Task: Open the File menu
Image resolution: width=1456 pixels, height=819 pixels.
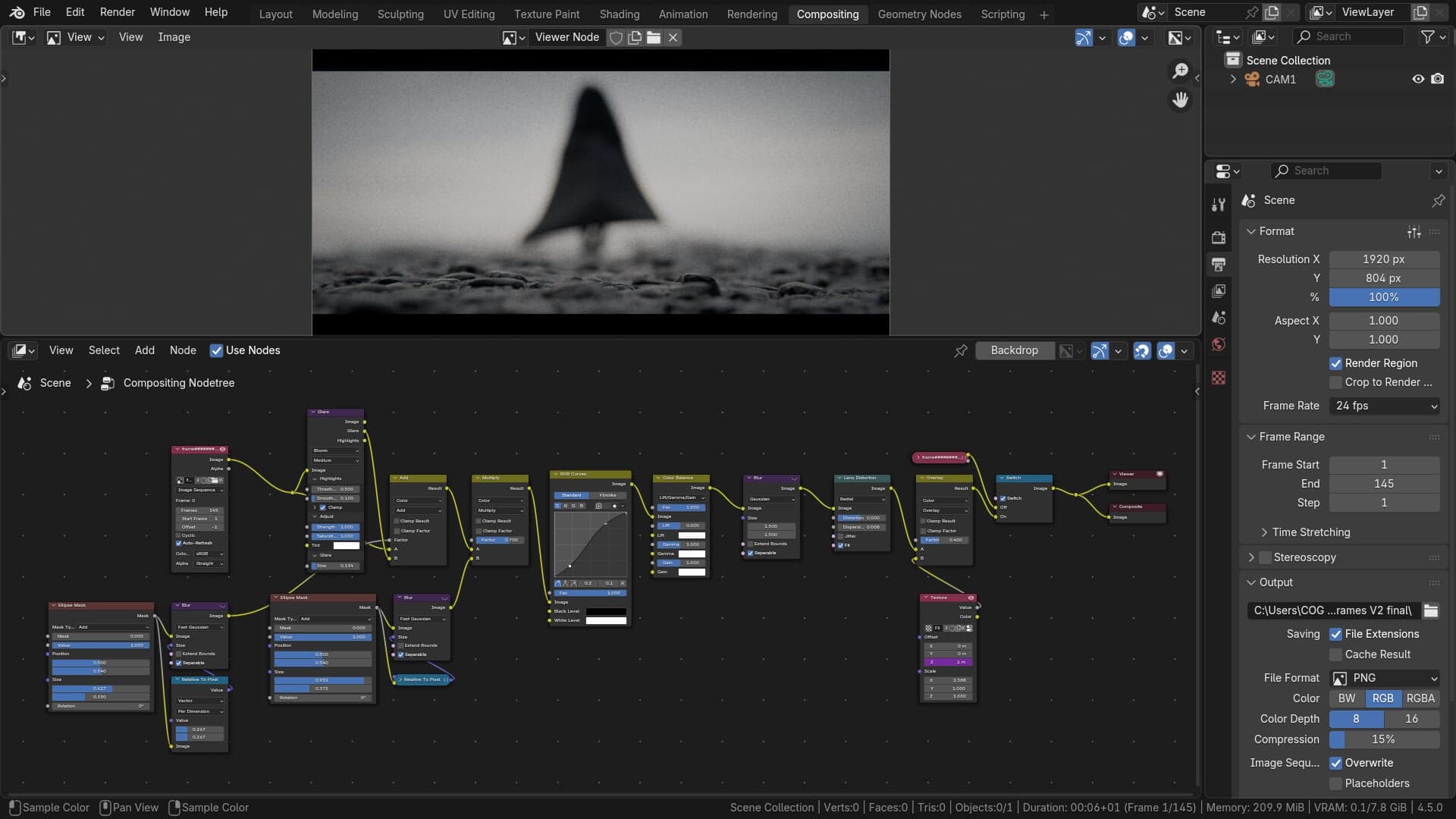Action: click(x=42, y=12)
